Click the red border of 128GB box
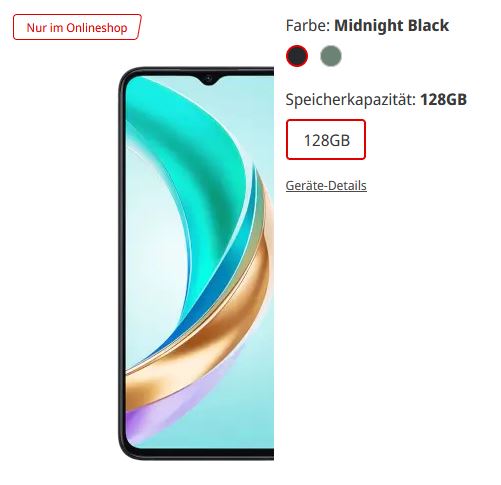501x485 pixels. tap(326, 120)
